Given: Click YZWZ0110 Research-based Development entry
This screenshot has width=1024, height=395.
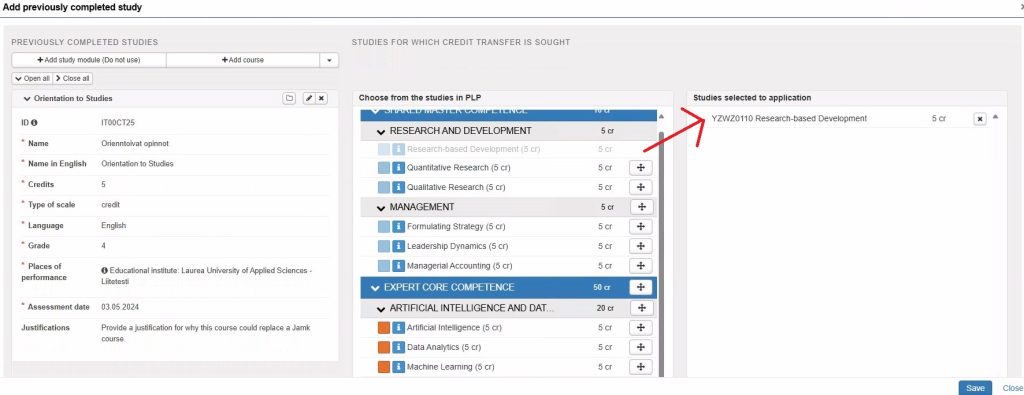Looking at the screenshot, I should tap(789, 119).
